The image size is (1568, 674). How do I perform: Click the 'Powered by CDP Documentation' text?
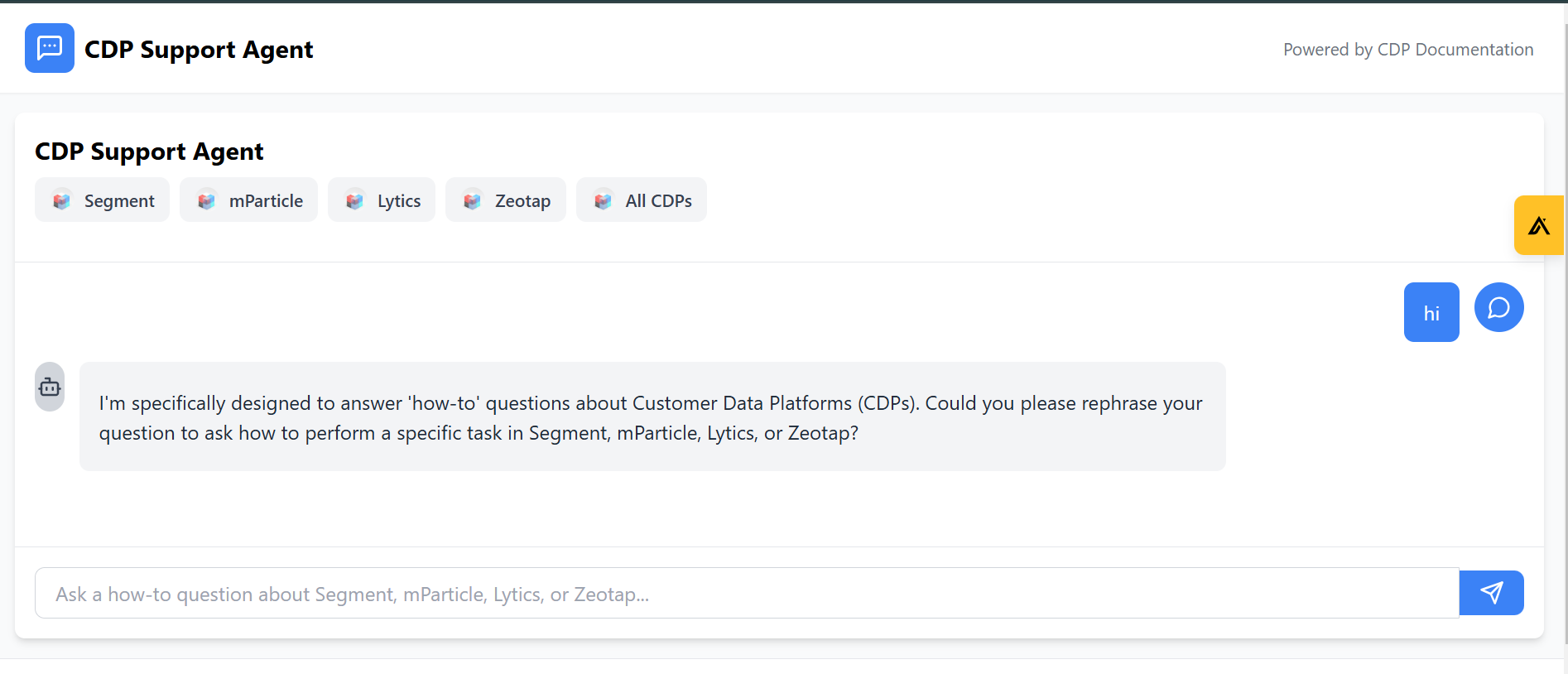click(x=1407, y=50)
